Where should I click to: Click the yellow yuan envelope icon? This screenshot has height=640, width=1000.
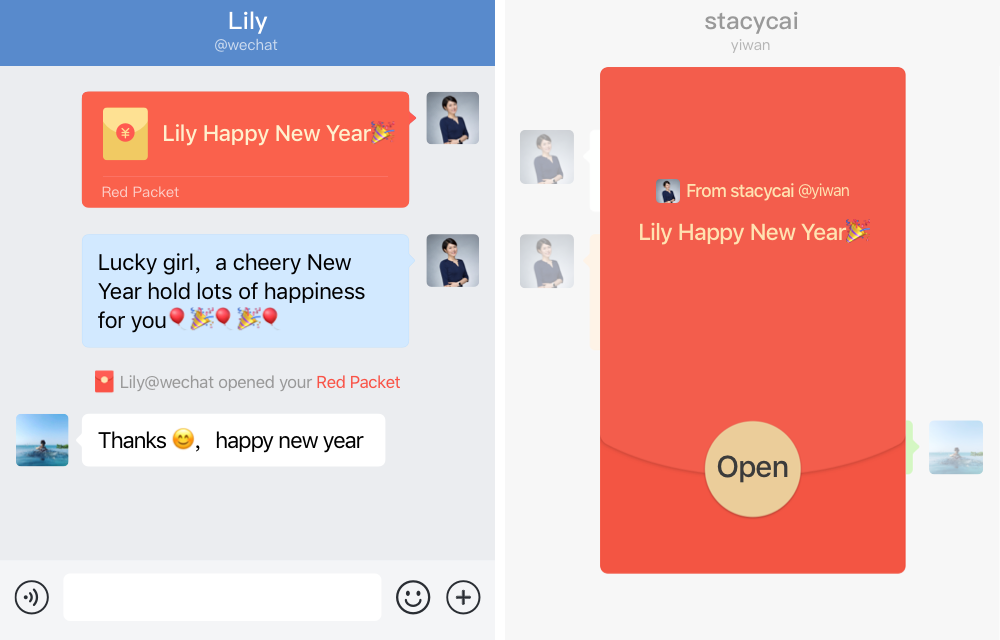(x=126, y=133)
